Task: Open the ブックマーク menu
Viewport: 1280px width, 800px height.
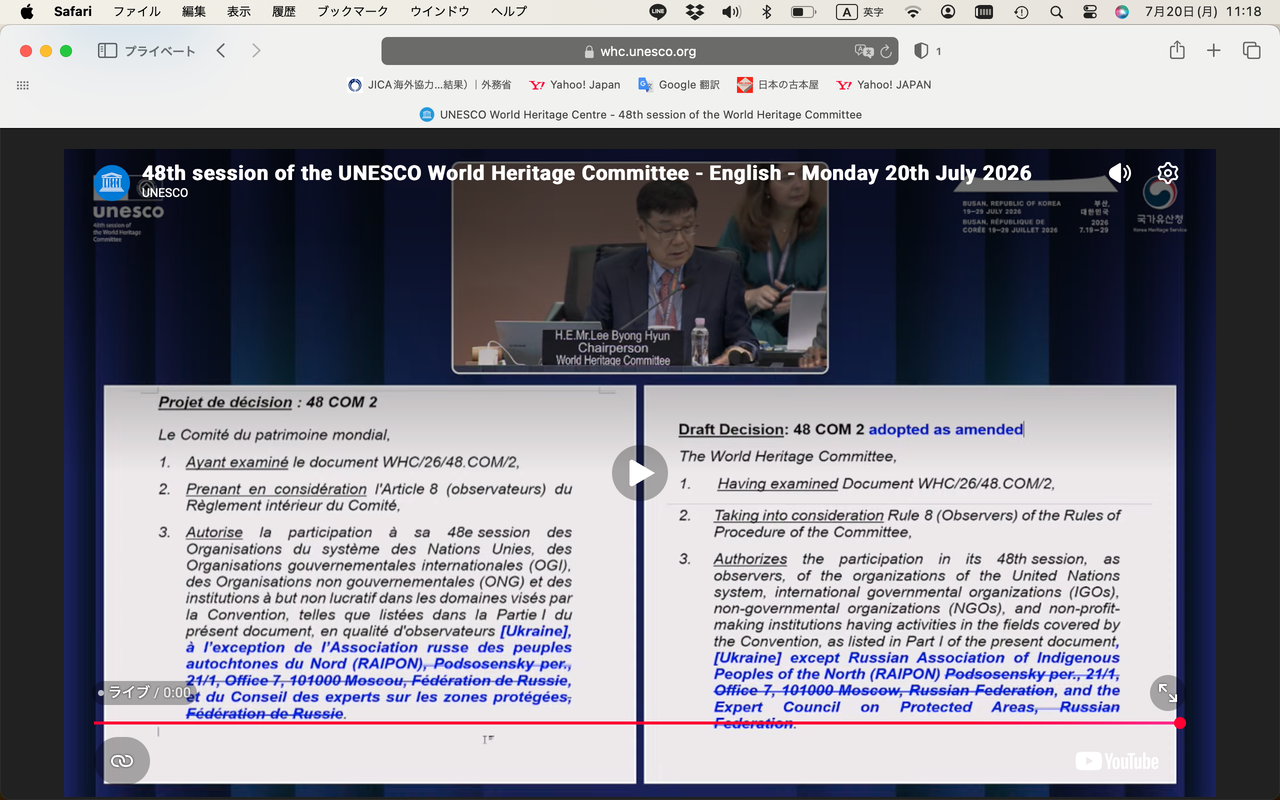Action: point(353,12)
